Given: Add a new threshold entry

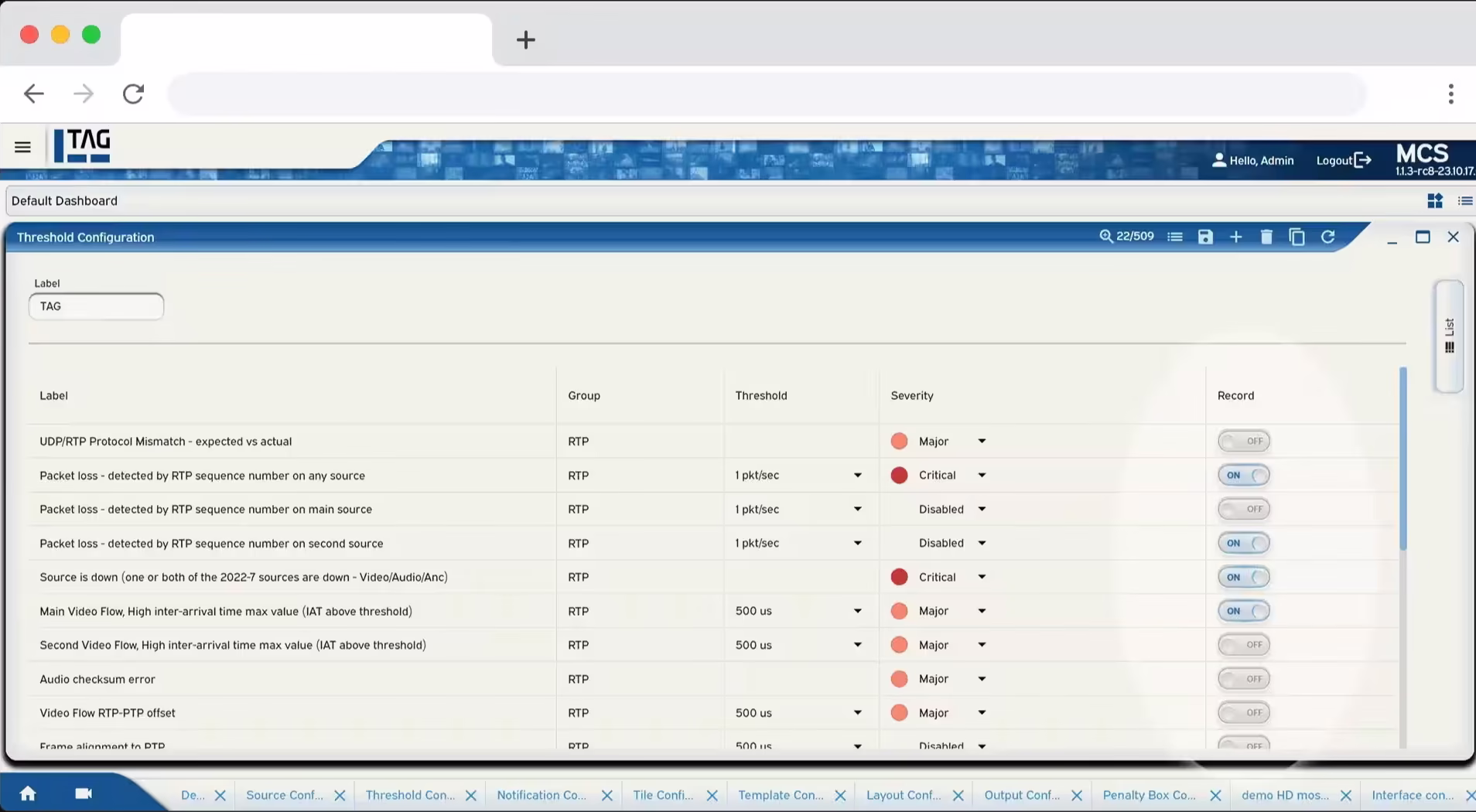Looking at the screenshot, I should pyautogui.click(x=1235, y=237).
